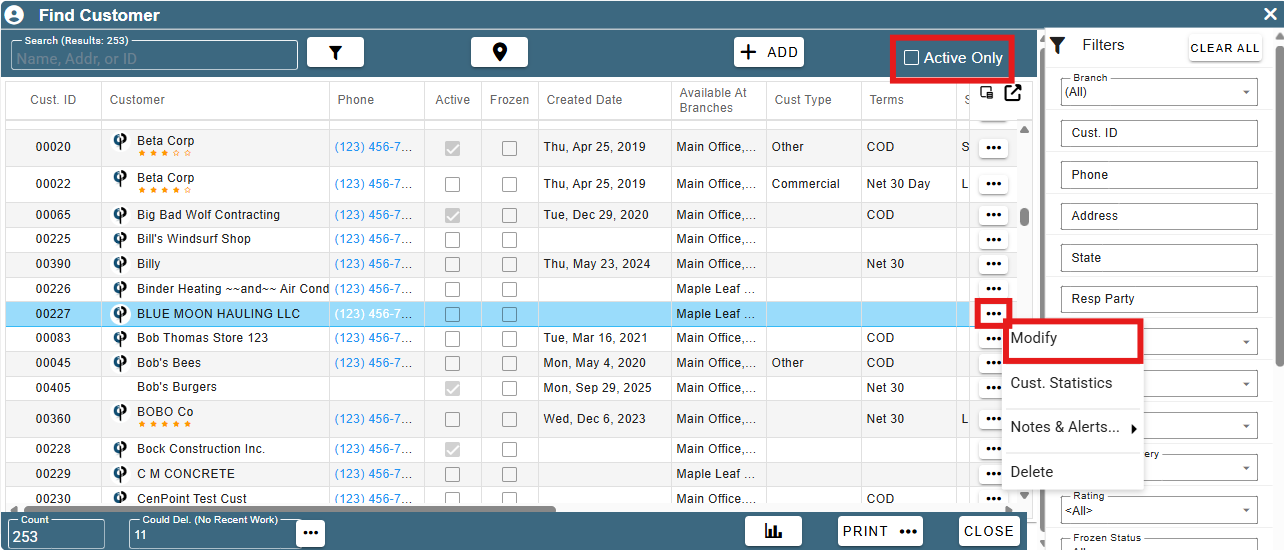Open the three-dot menu for row 00022
Viewport: 1284px width, 550px height.
(x=993, y=184)
